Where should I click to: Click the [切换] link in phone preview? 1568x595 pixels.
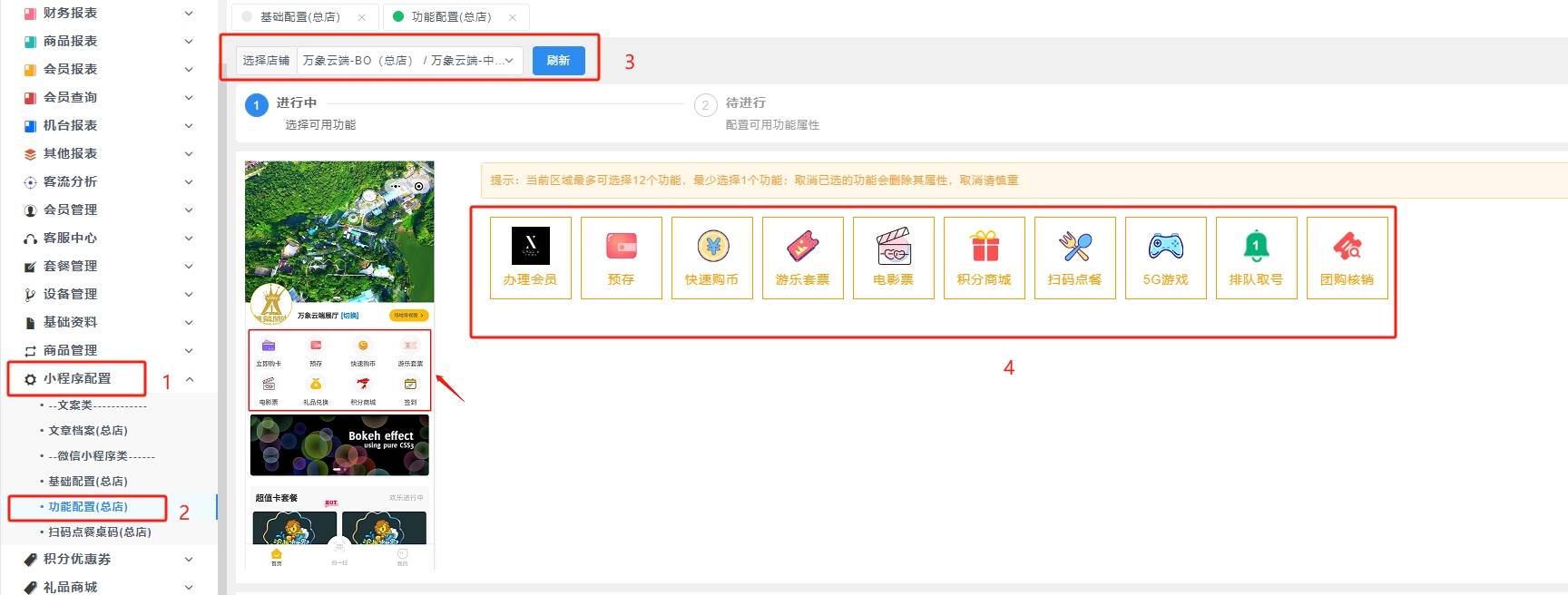[350, 316]
